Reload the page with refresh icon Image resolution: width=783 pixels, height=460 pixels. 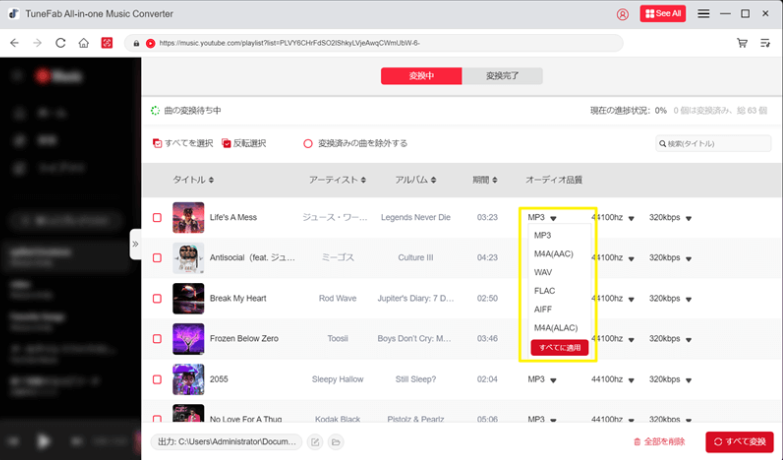pyautogui.click(x=60, y=43)
